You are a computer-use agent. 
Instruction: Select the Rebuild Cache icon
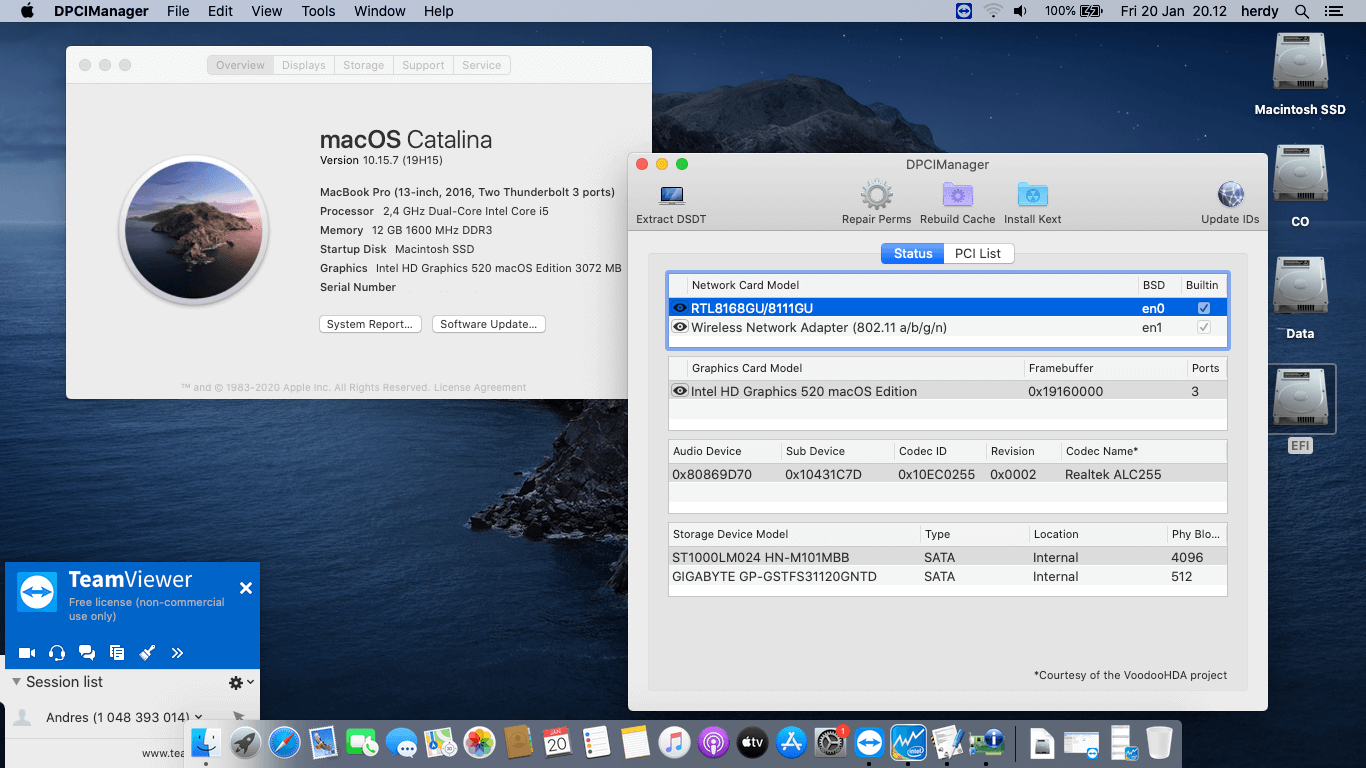click(957, 195)
